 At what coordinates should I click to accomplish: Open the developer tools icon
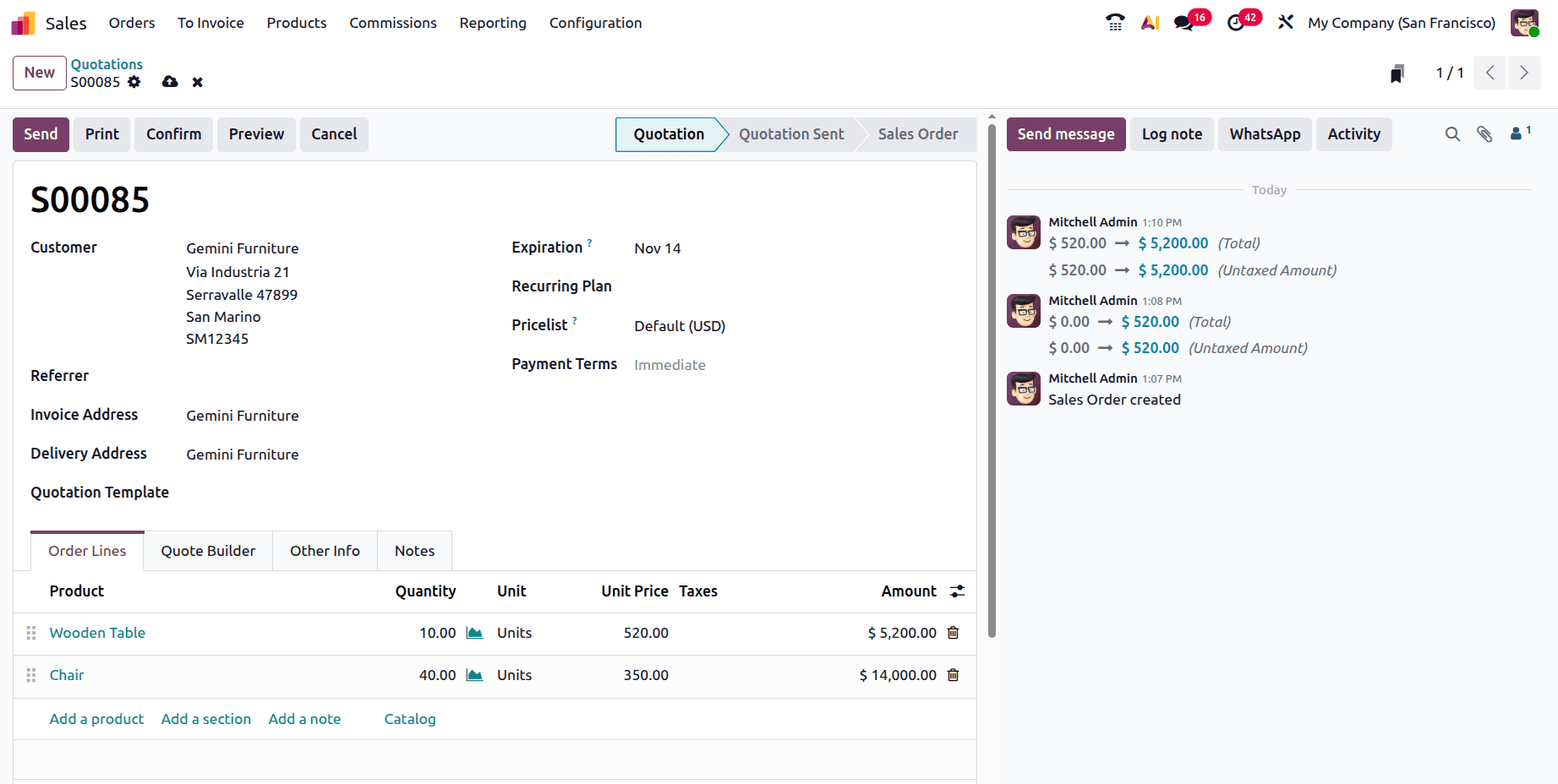click(1286, 23)
